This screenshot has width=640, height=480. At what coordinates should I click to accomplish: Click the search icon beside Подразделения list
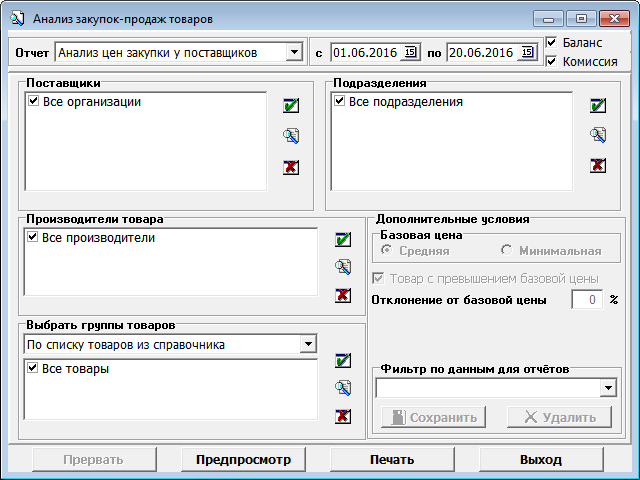click(x=598, y=136)
